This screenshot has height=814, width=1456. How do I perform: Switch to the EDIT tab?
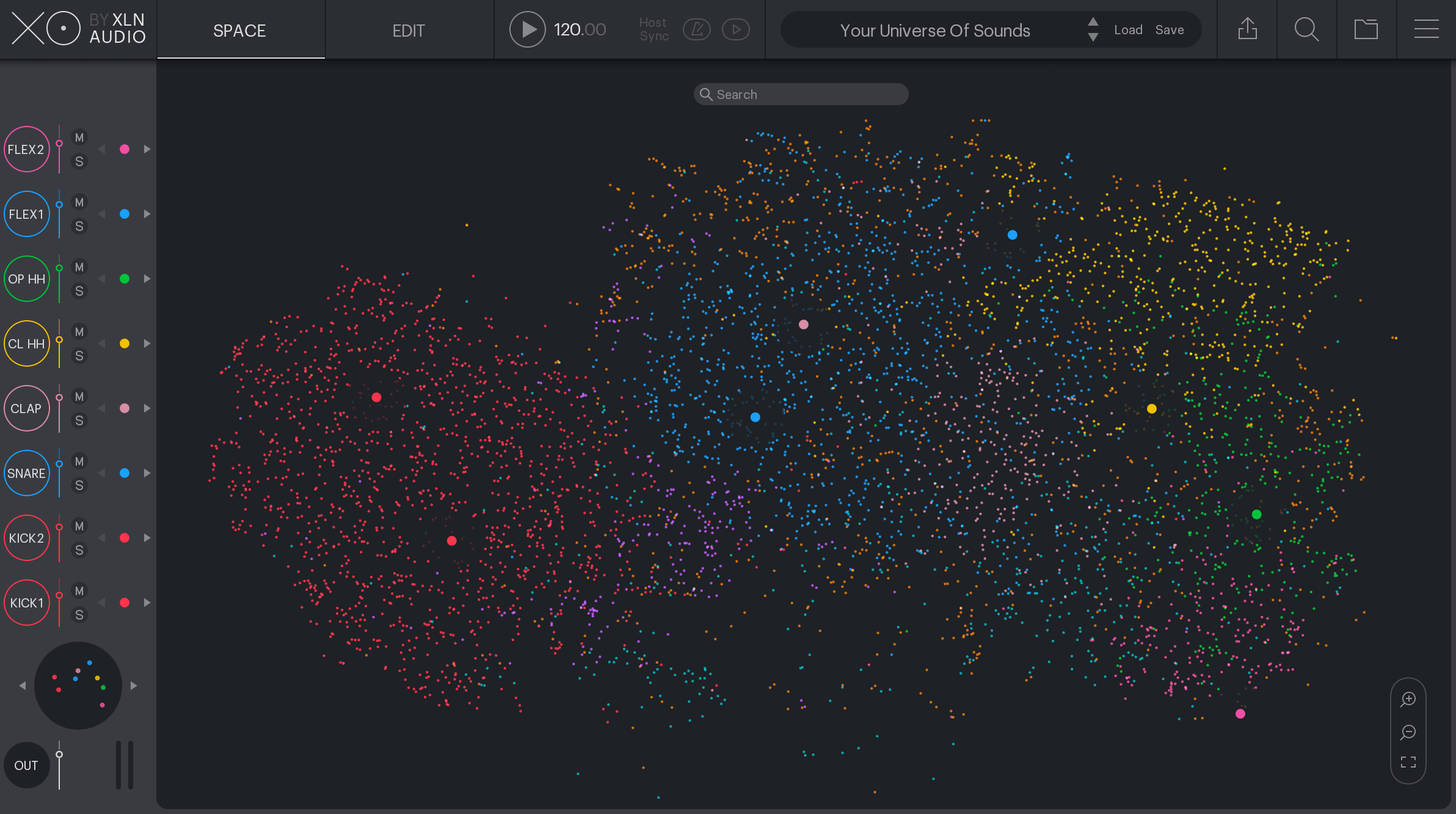click(x=409, y=31)
